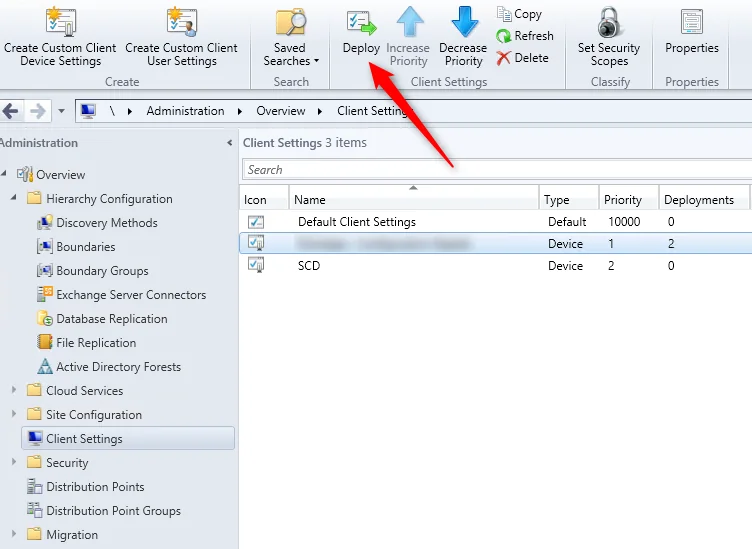
Task: Select Client Settings in the tree
Action: tap(128, 439)
